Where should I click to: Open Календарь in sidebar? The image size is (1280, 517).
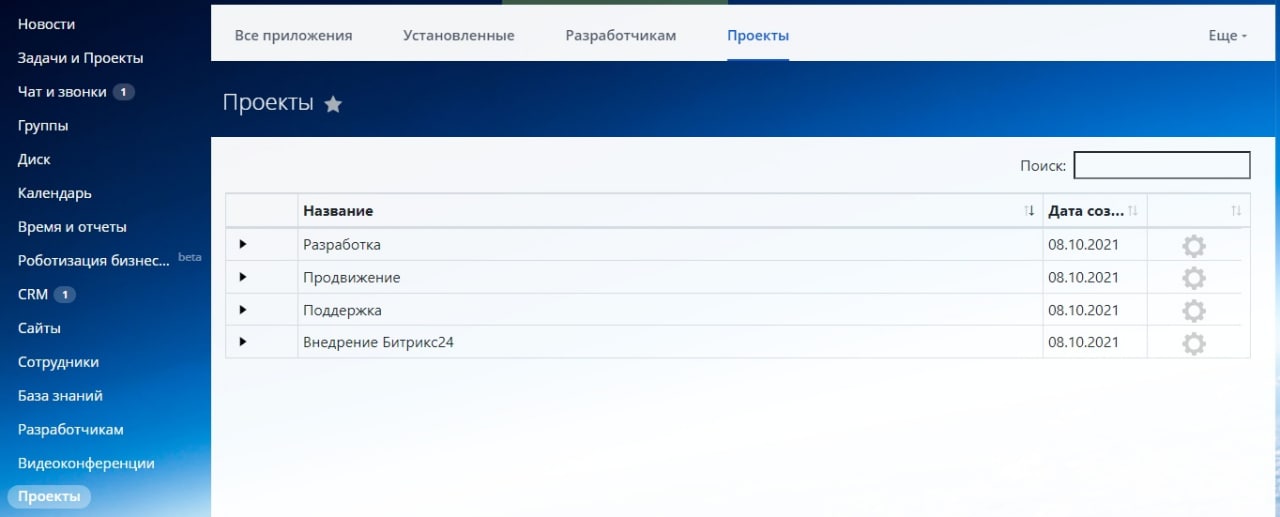coord(55,193)
